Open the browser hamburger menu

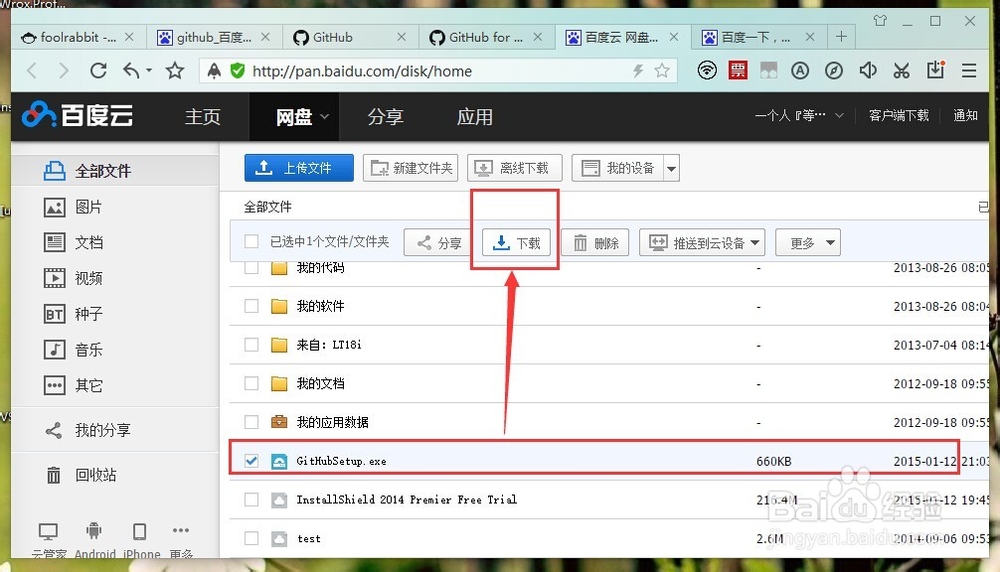pyautogui.click(x=969, y=70)
